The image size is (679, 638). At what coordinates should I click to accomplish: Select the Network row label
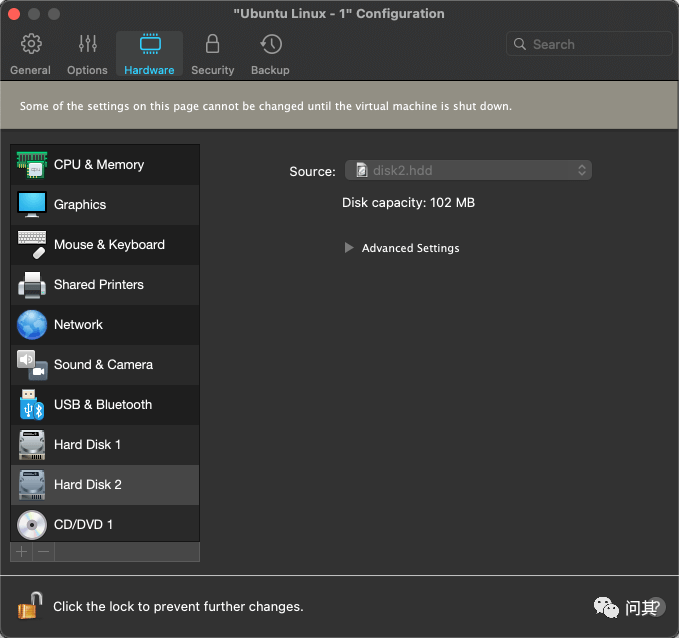78,325
